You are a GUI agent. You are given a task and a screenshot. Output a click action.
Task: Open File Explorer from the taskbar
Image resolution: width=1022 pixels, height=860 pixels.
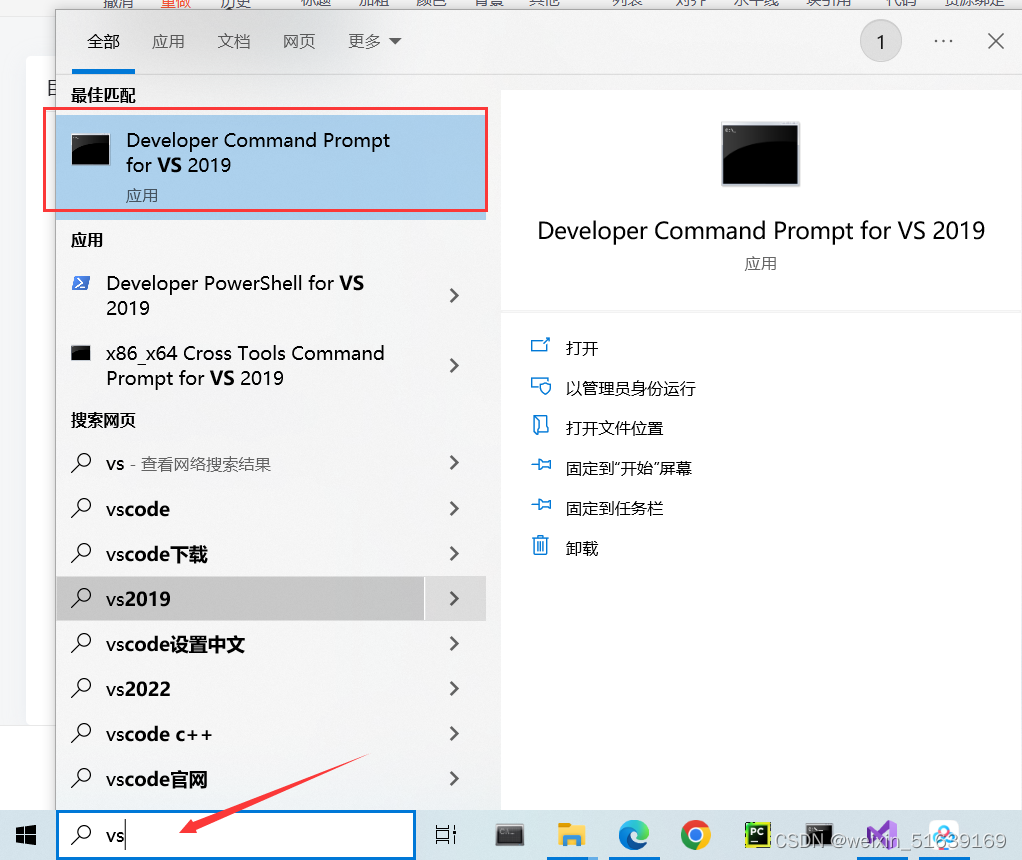coord(572,834)
